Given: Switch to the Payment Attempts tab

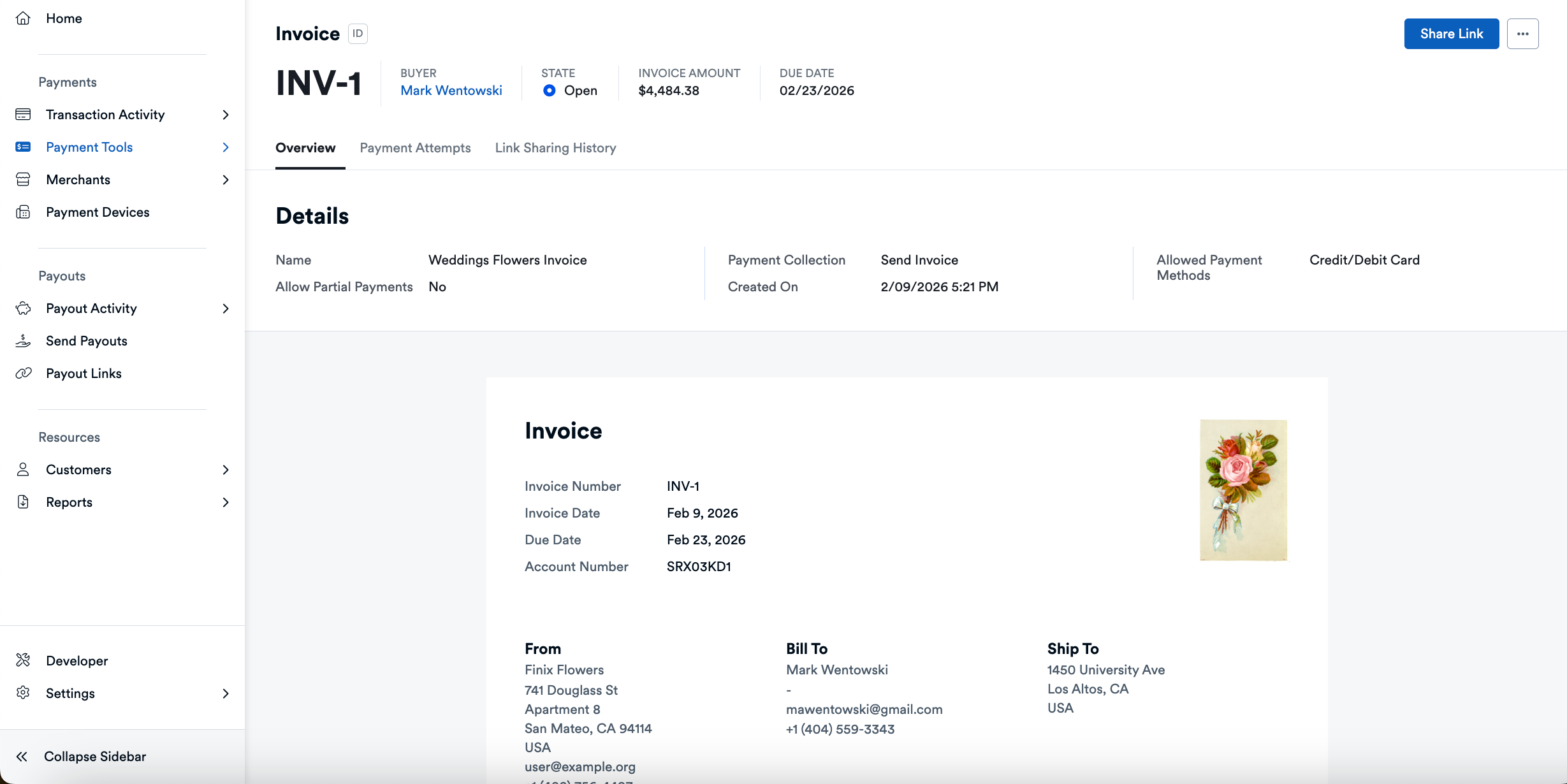Looking at the screenshot, I should coord(415,147).
